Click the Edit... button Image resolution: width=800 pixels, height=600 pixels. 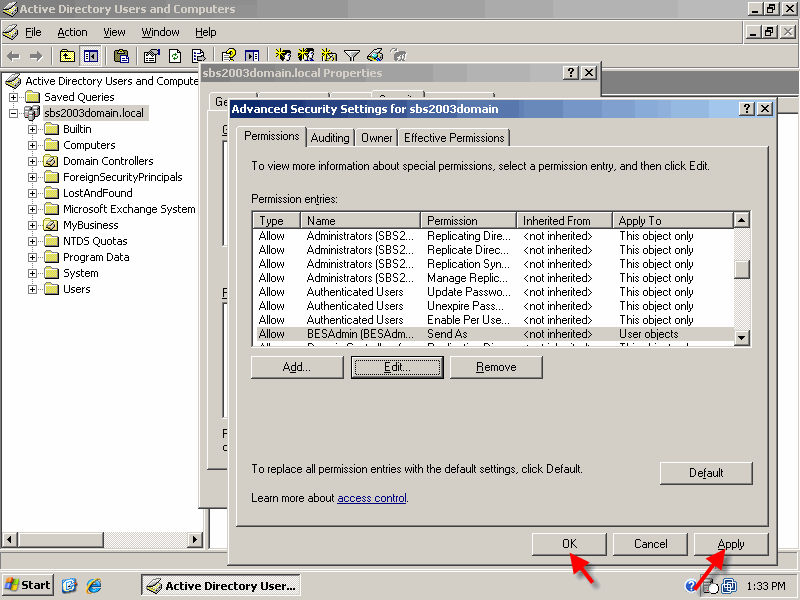pyautogui.click(x=397, y=367)
